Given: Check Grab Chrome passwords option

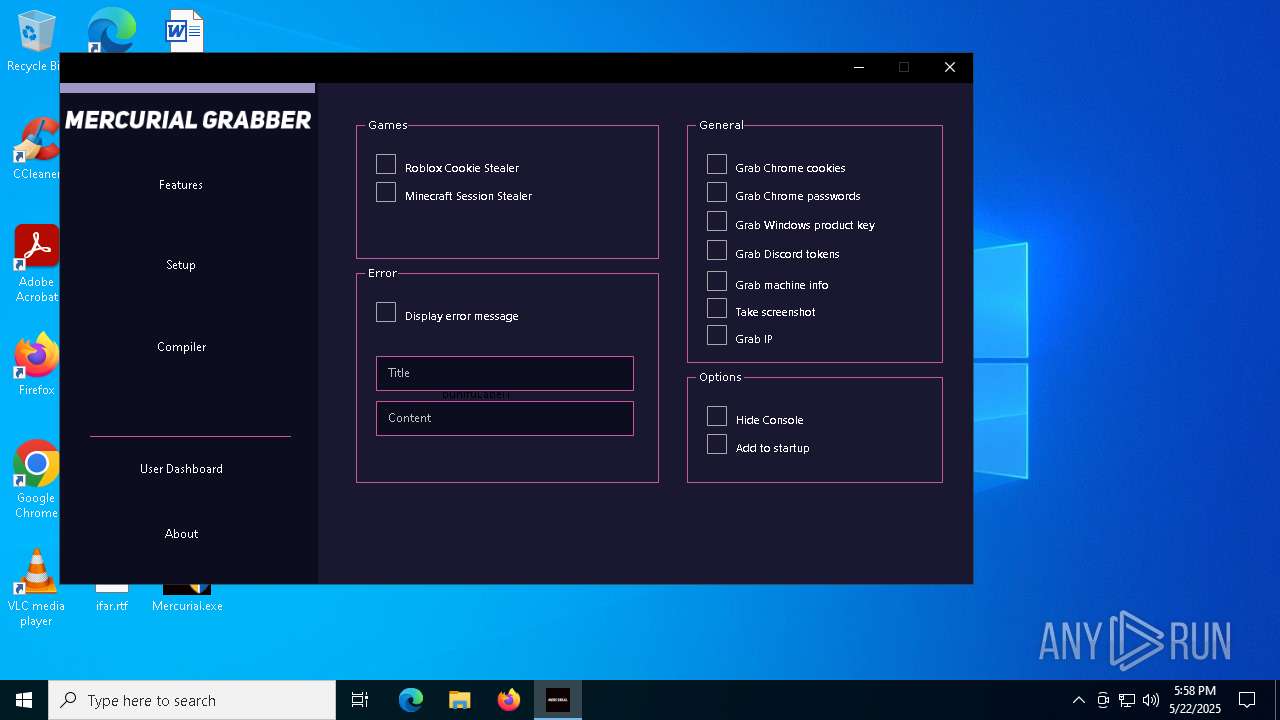Looking at the screenshot, I should coord(717,192).
